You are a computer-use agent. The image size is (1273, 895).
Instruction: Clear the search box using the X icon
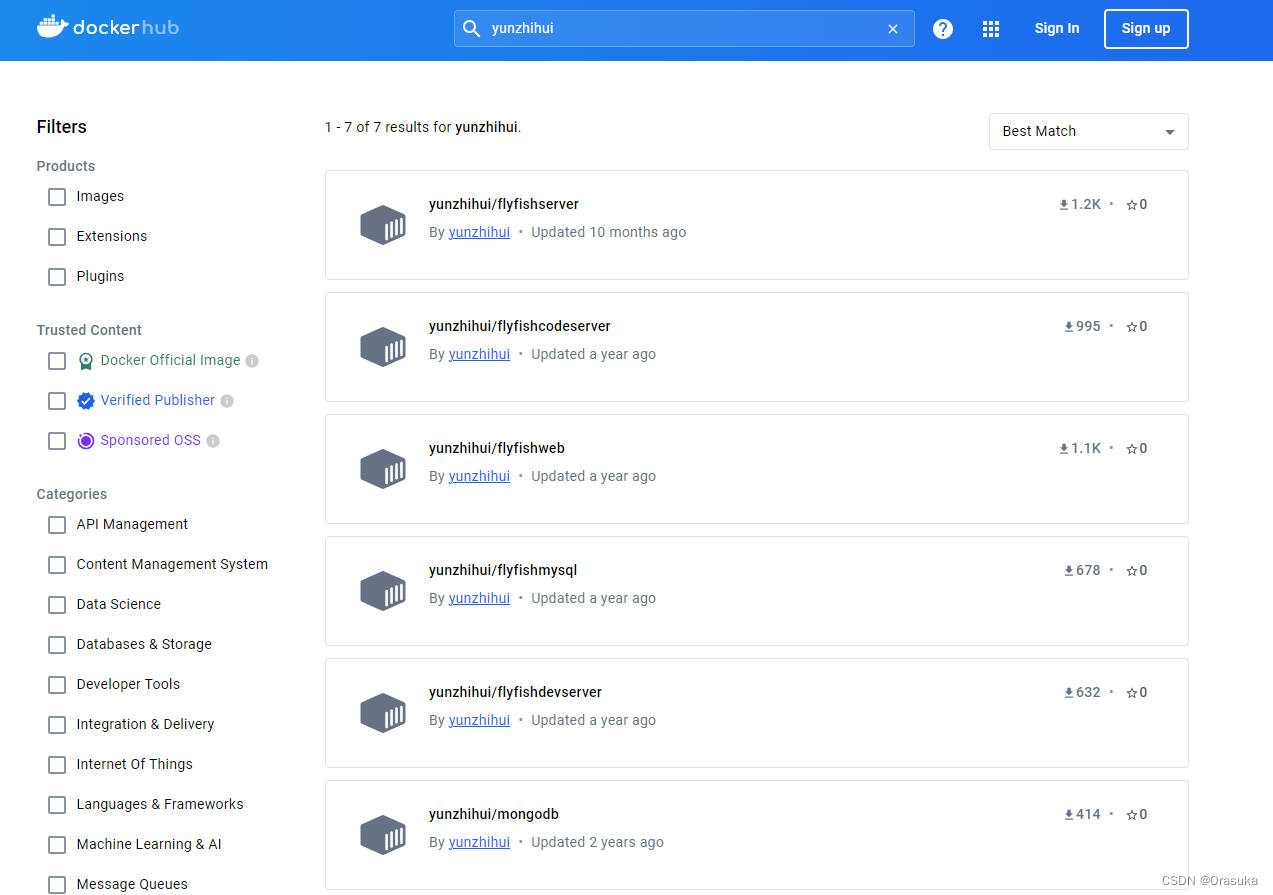[892, 28]
